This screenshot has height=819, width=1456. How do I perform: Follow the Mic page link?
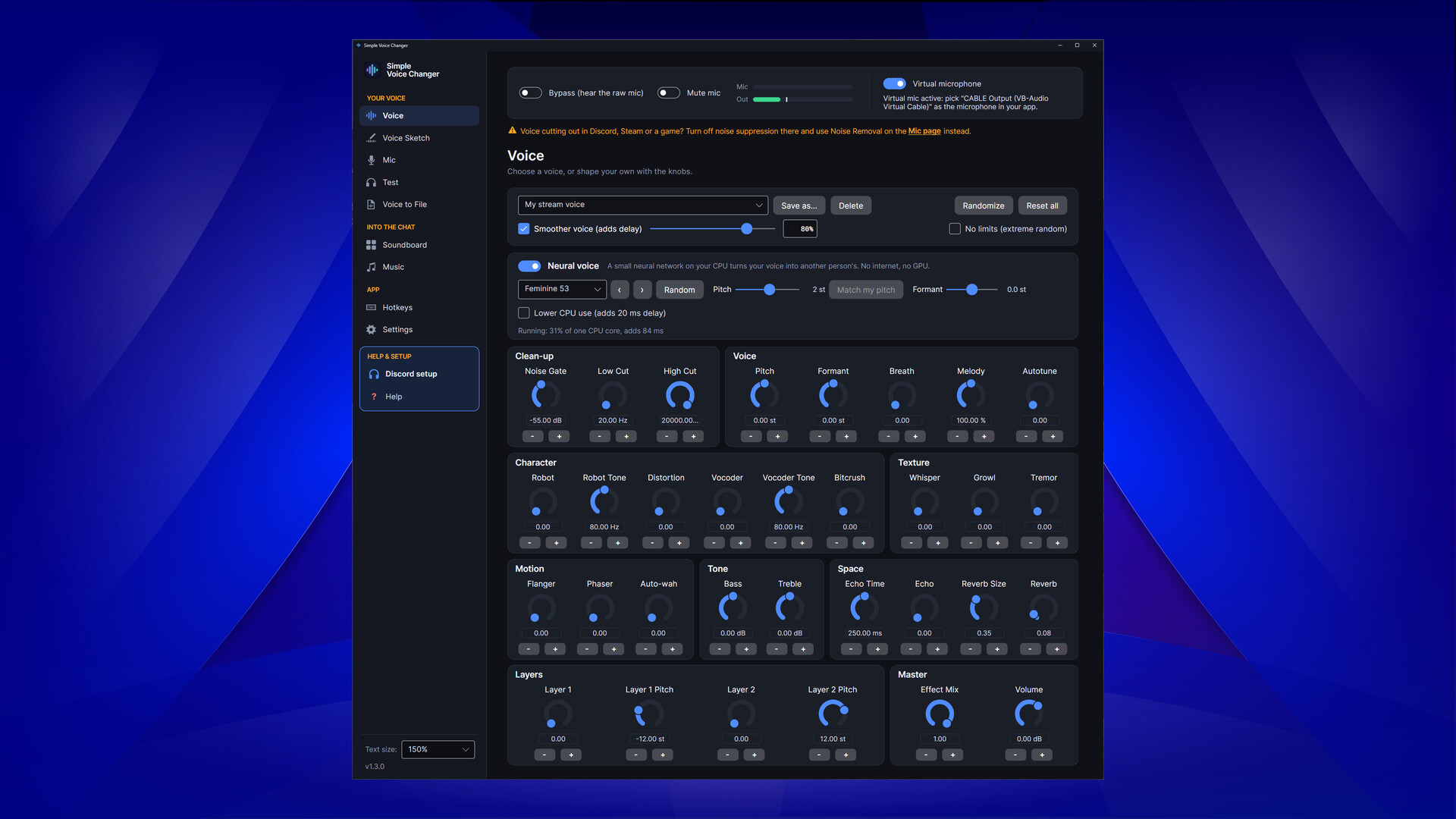point(924,131)
